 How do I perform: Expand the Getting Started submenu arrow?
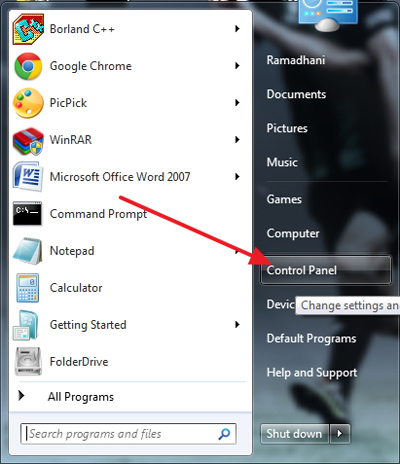click(237, 324)
